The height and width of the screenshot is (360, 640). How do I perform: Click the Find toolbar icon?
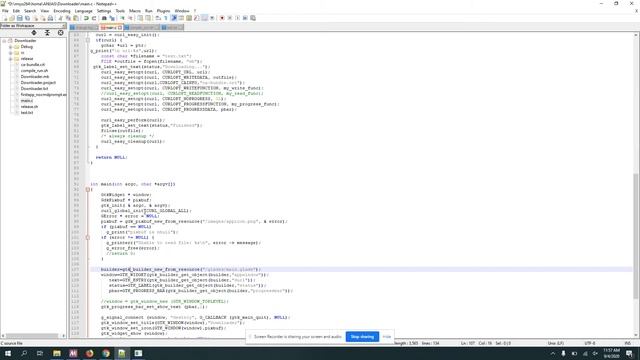[104, 18]
